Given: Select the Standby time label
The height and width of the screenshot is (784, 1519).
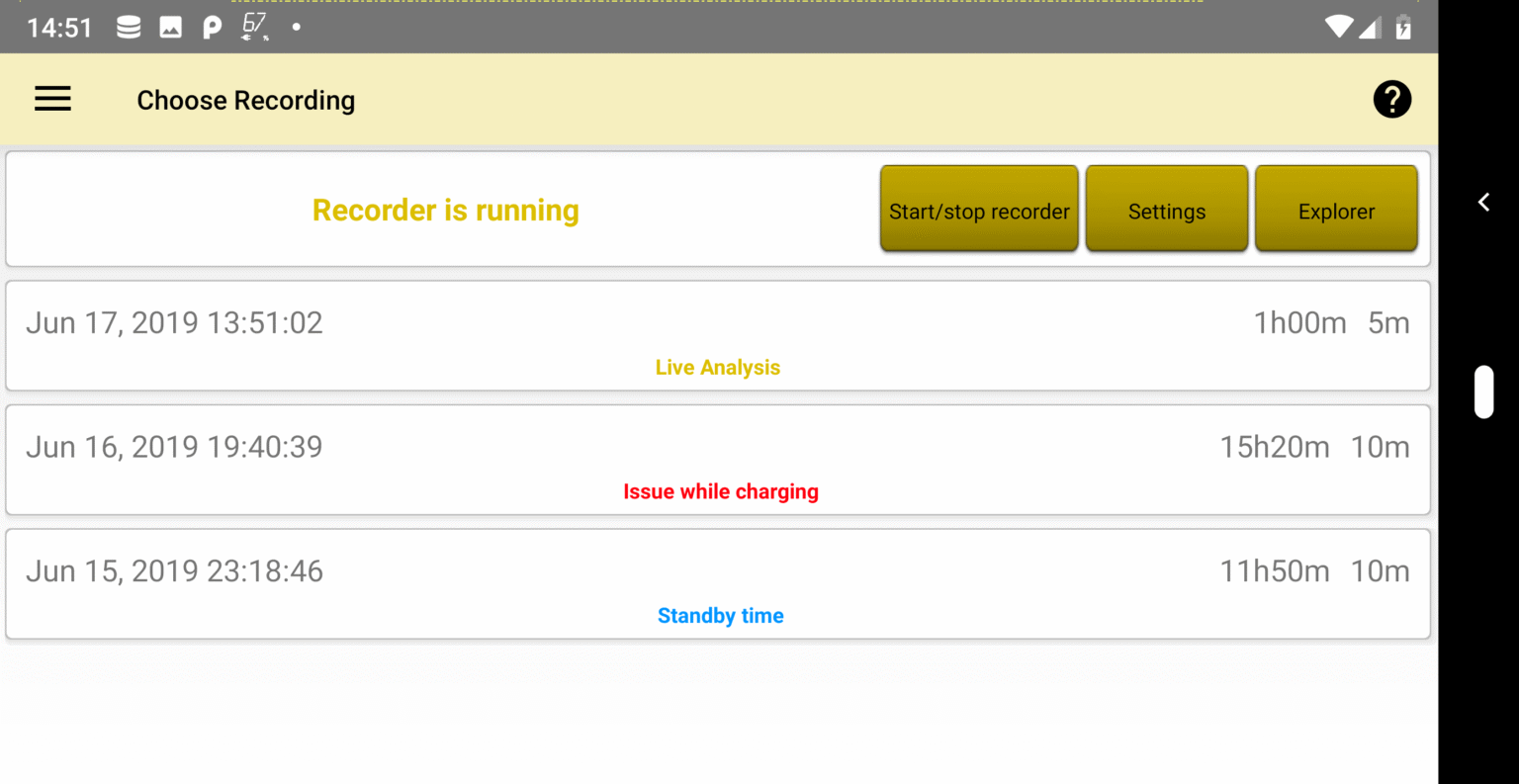Looking at the screenshot, I should (x=721, y=616).
